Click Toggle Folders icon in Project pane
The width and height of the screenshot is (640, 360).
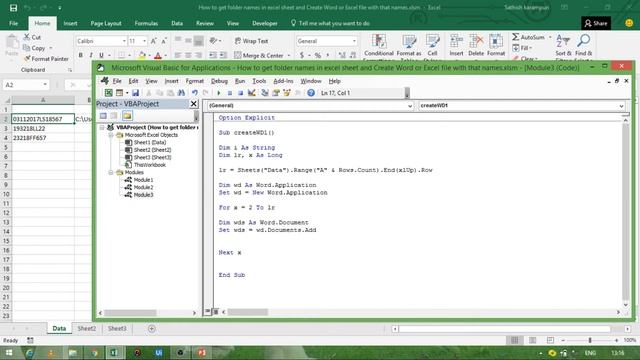(127, 116)
